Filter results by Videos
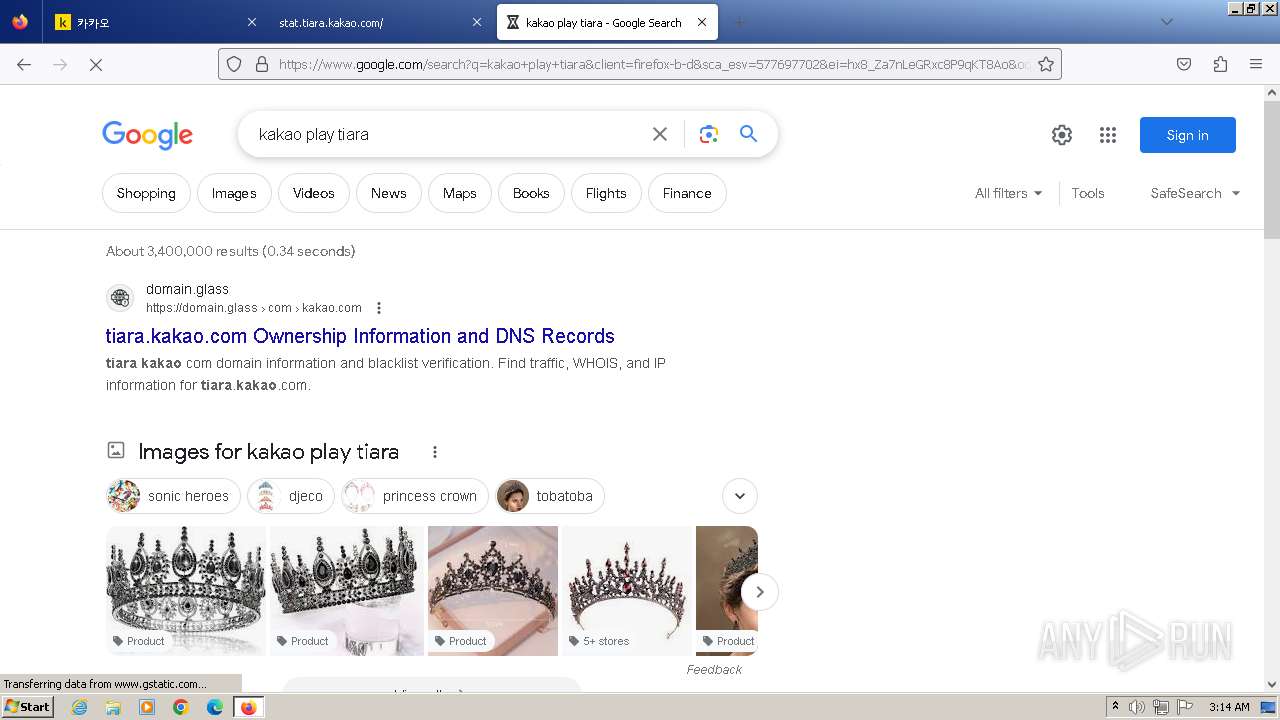The image size is (1280, 720). pyautogui.click(x=314, y=193)
